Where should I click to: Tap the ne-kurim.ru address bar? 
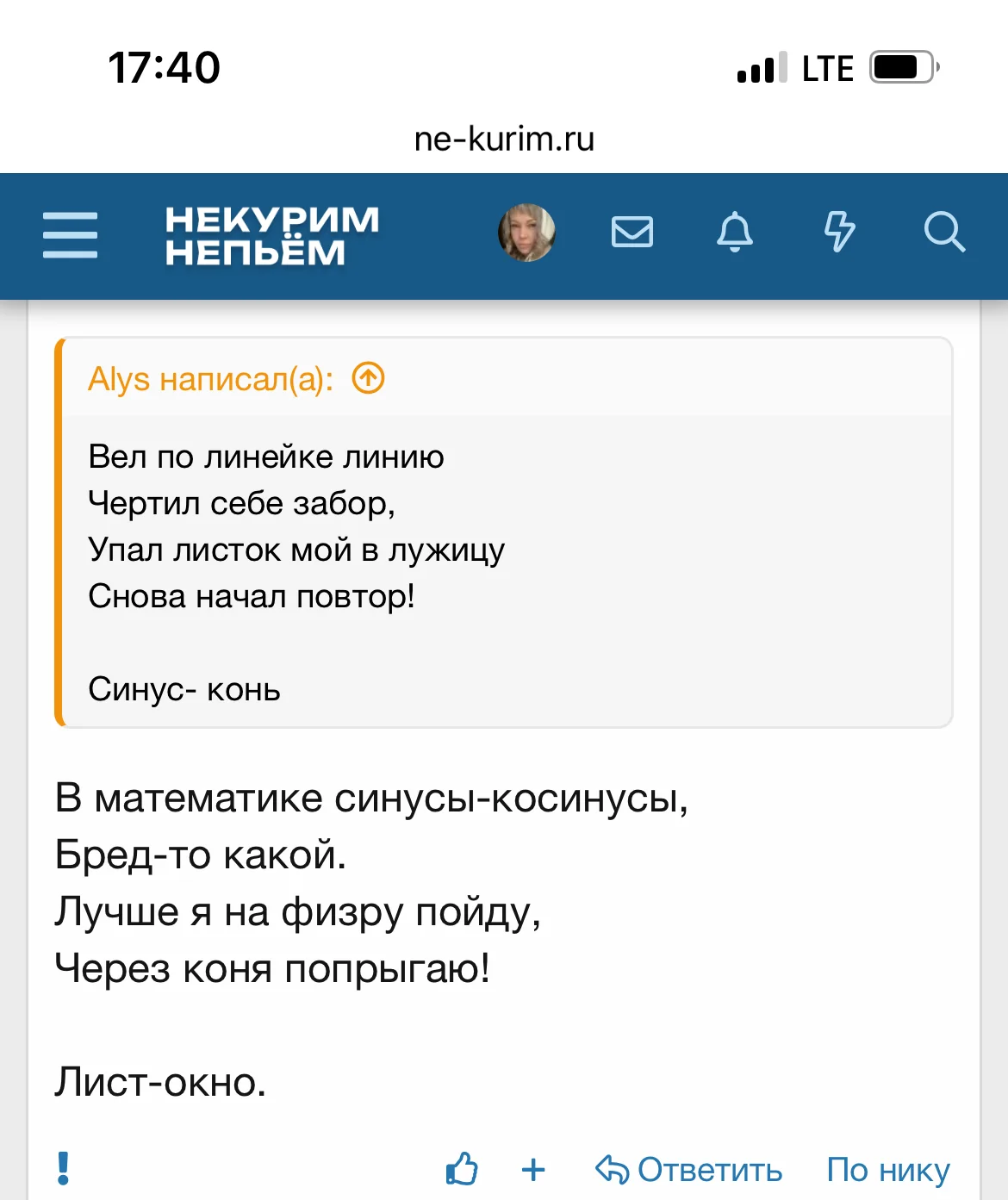point(504,139)
